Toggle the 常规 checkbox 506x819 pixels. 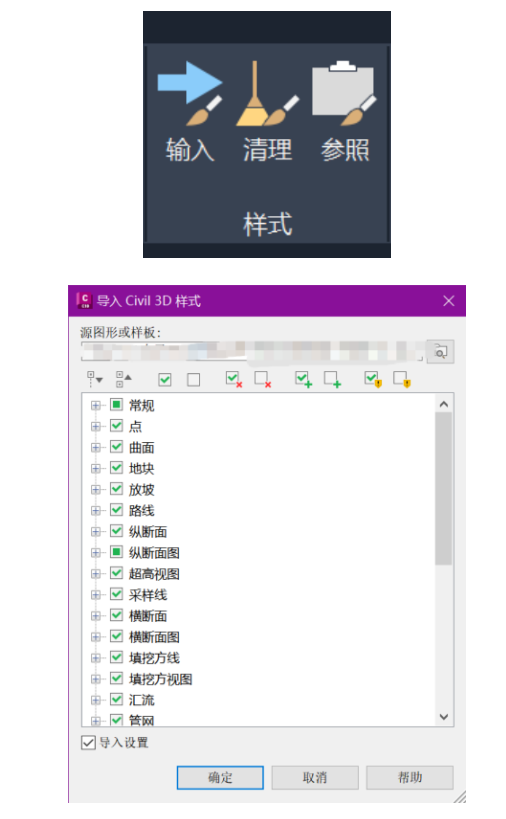coord(116,405)
